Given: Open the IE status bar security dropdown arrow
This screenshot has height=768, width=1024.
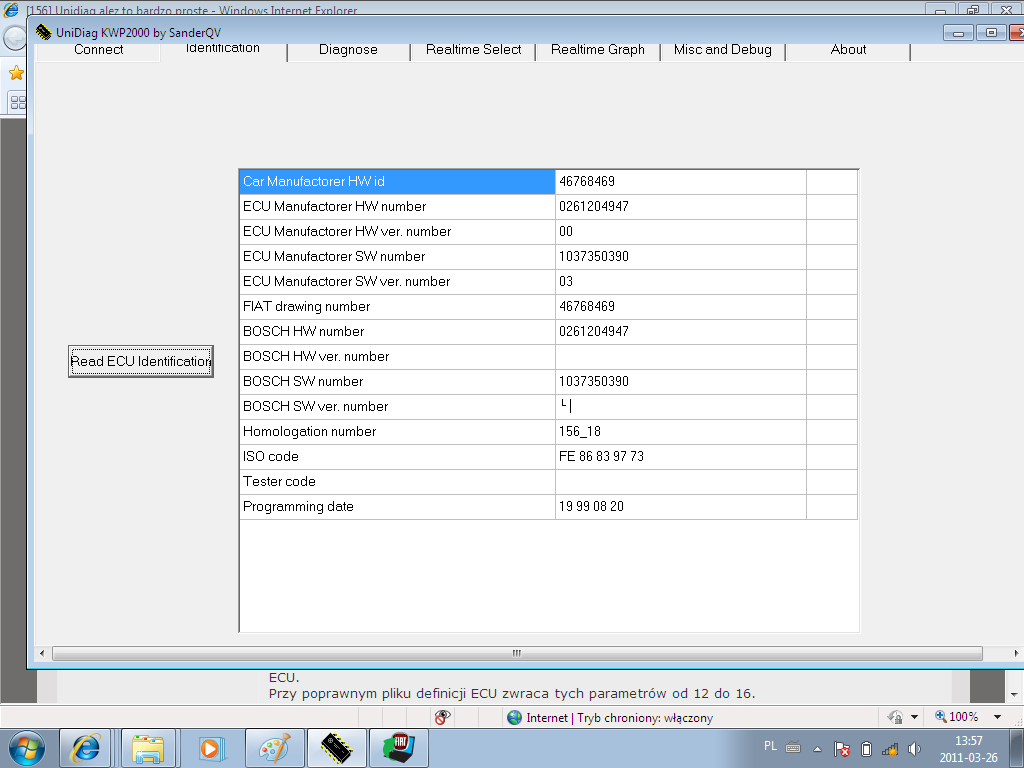Looking at the screenshot, I should coord(914,717).
